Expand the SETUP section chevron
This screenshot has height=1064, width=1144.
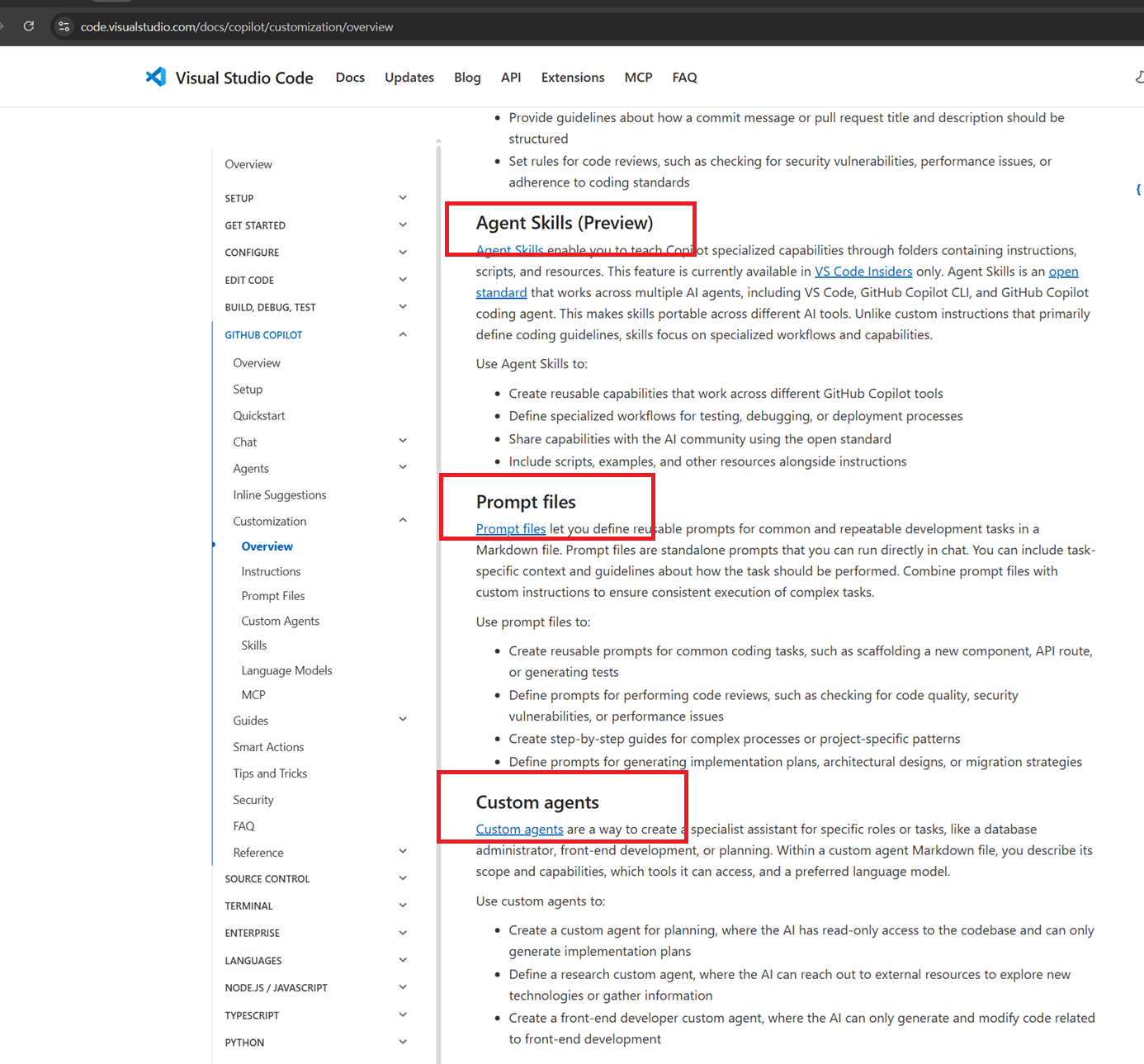tap(403, 197)
